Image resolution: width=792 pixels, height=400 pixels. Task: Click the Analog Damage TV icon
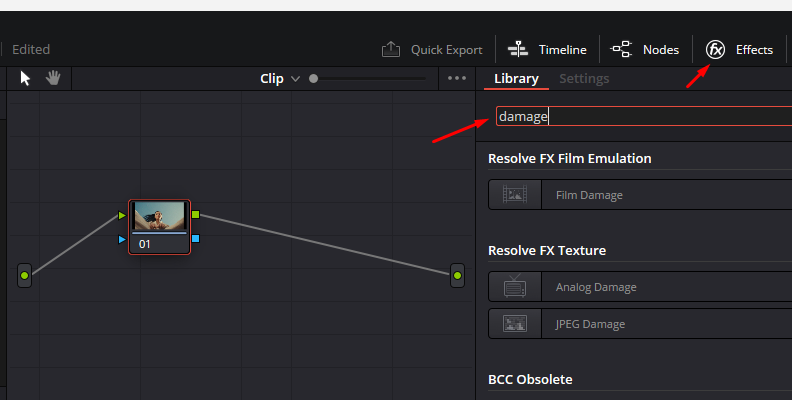click(515, 287)
